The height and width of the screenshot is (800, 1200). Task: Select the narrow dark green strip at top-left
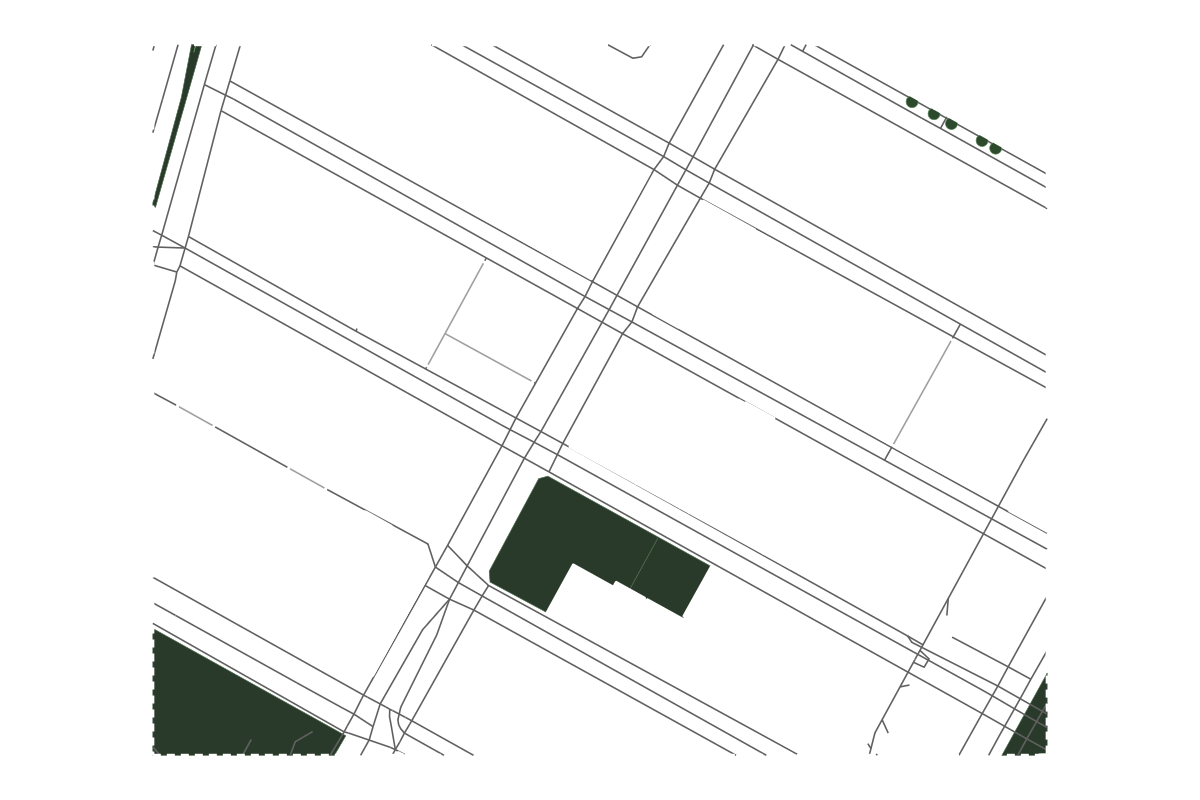178,125
